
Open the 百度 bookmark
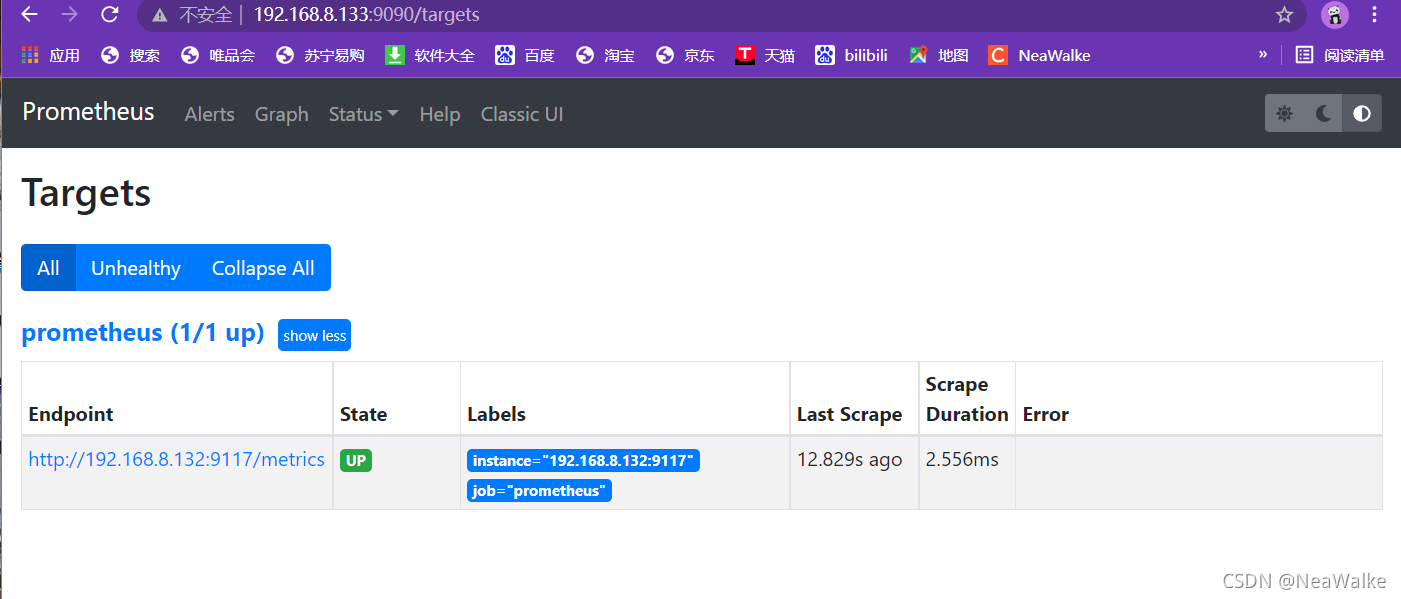[525, 55]
